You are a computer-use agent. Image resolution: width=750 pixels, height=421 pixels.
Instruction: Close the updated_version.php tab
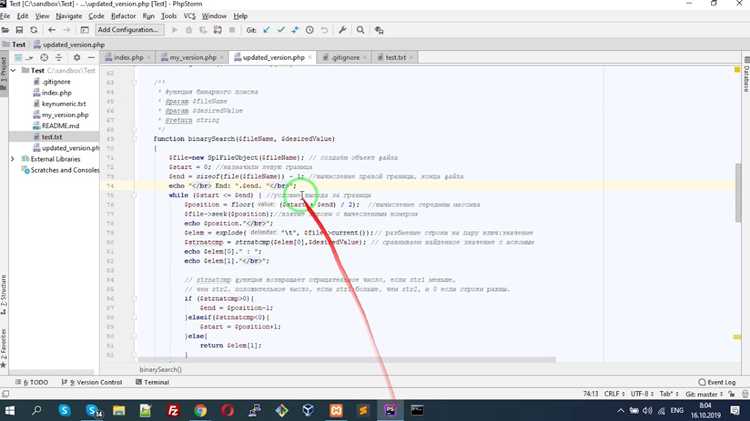coord(310,57)
